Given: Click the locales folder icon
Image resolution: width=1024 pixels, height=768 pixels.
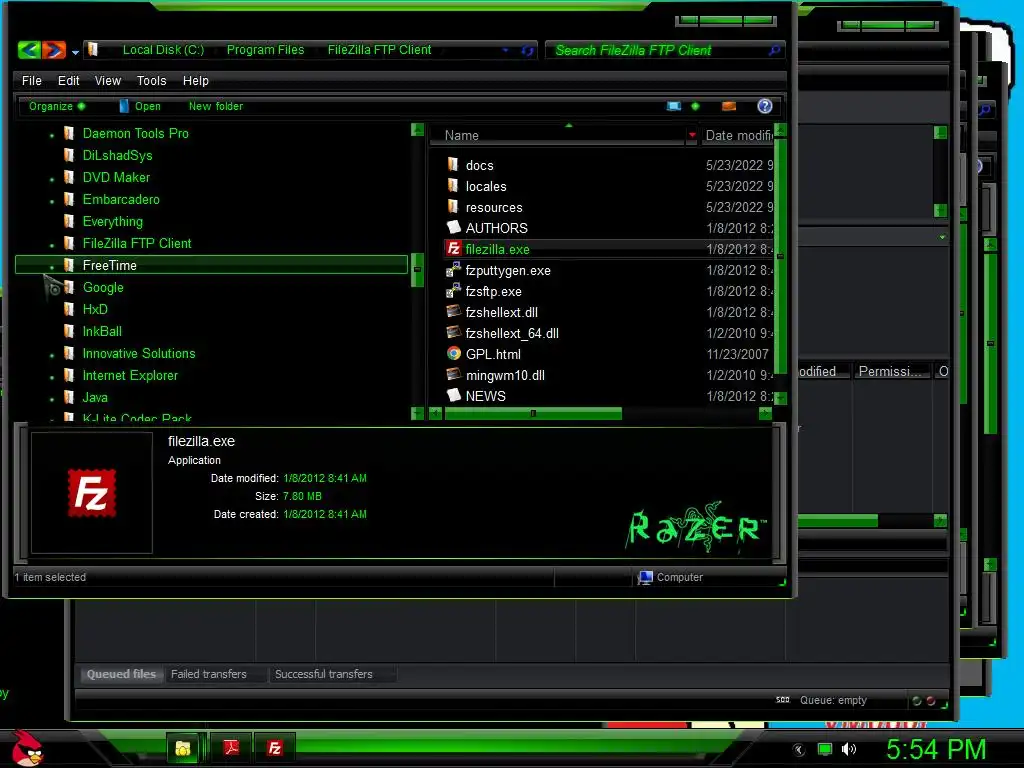Looking at the screenshot, I should pos(453,185).
